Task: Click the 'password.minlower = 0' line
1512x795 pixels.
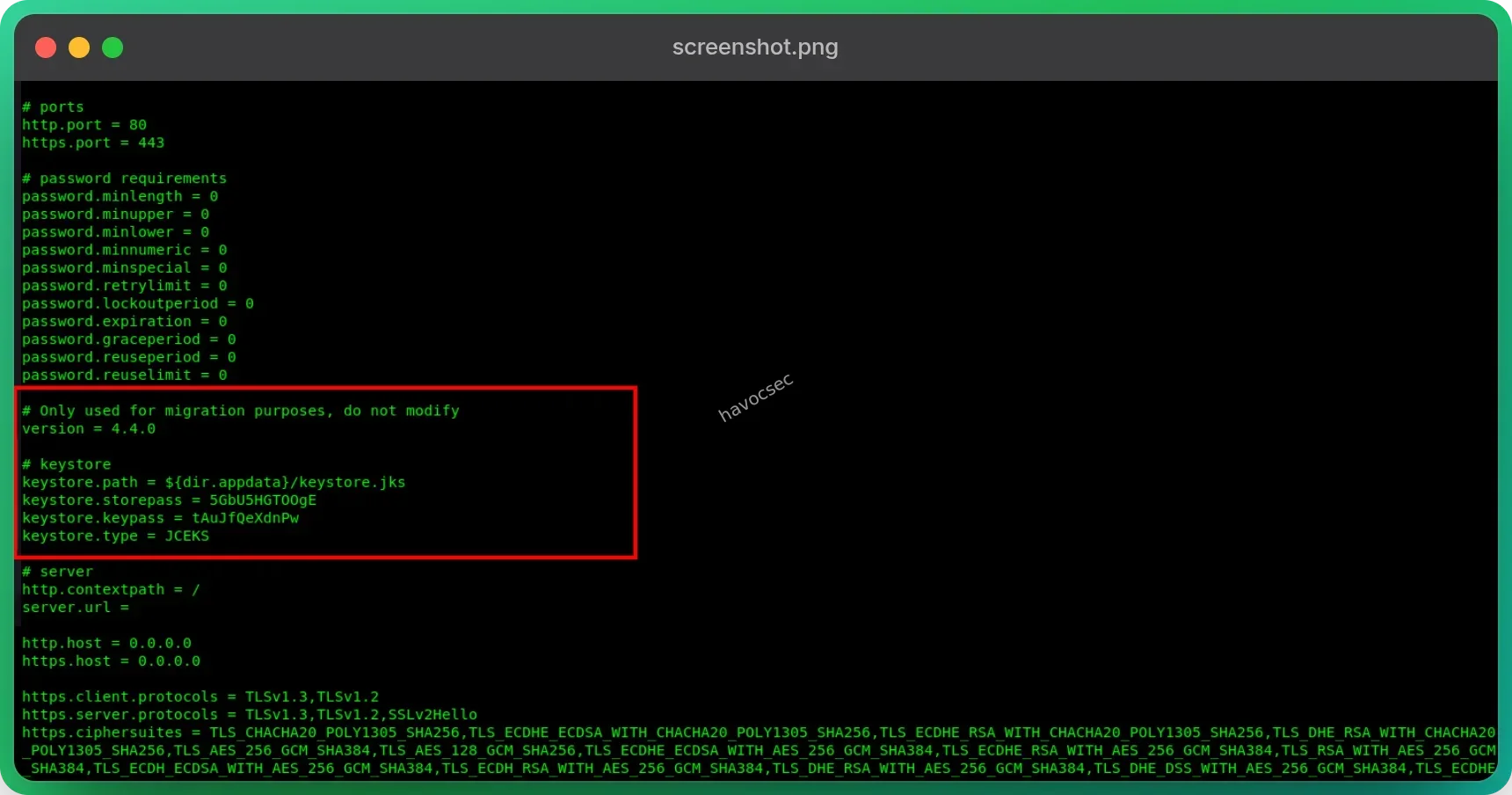Action: coord(115,232)
